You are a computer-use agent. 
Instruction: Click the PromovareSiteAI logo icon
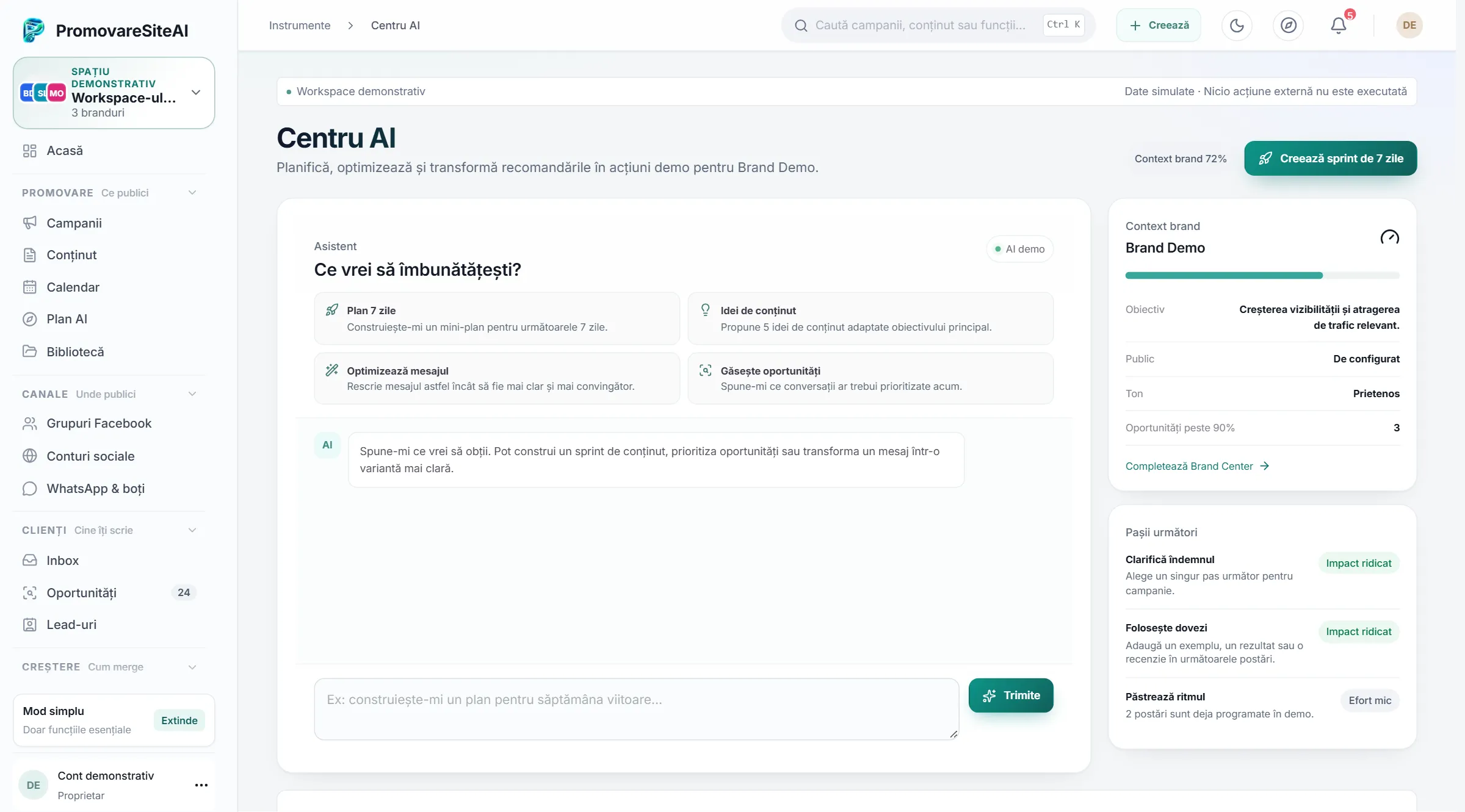coord(34,30)
